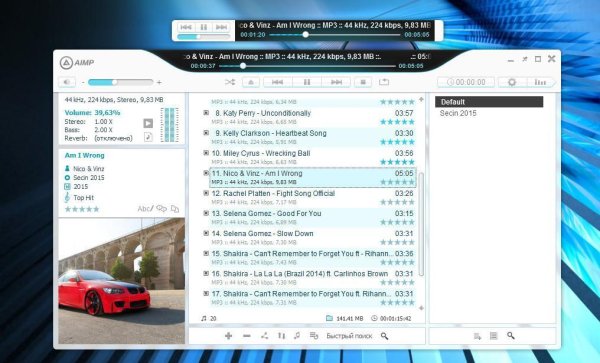Mute sound with the speaker button
This screenshot has height=363, width=600.
click(x=67, y=82)
